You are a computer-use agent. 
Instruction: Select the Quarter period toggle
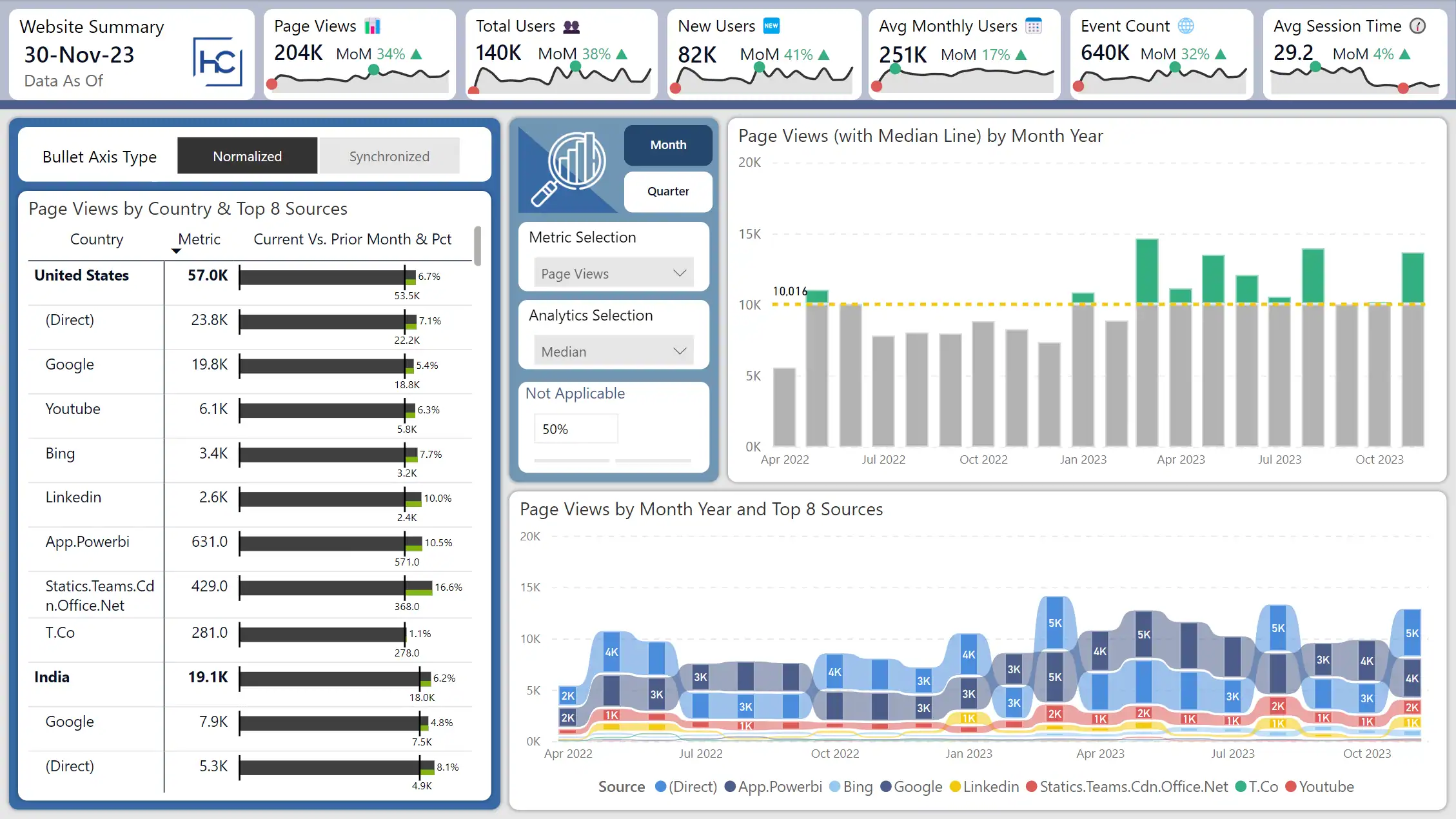point(668,192)
